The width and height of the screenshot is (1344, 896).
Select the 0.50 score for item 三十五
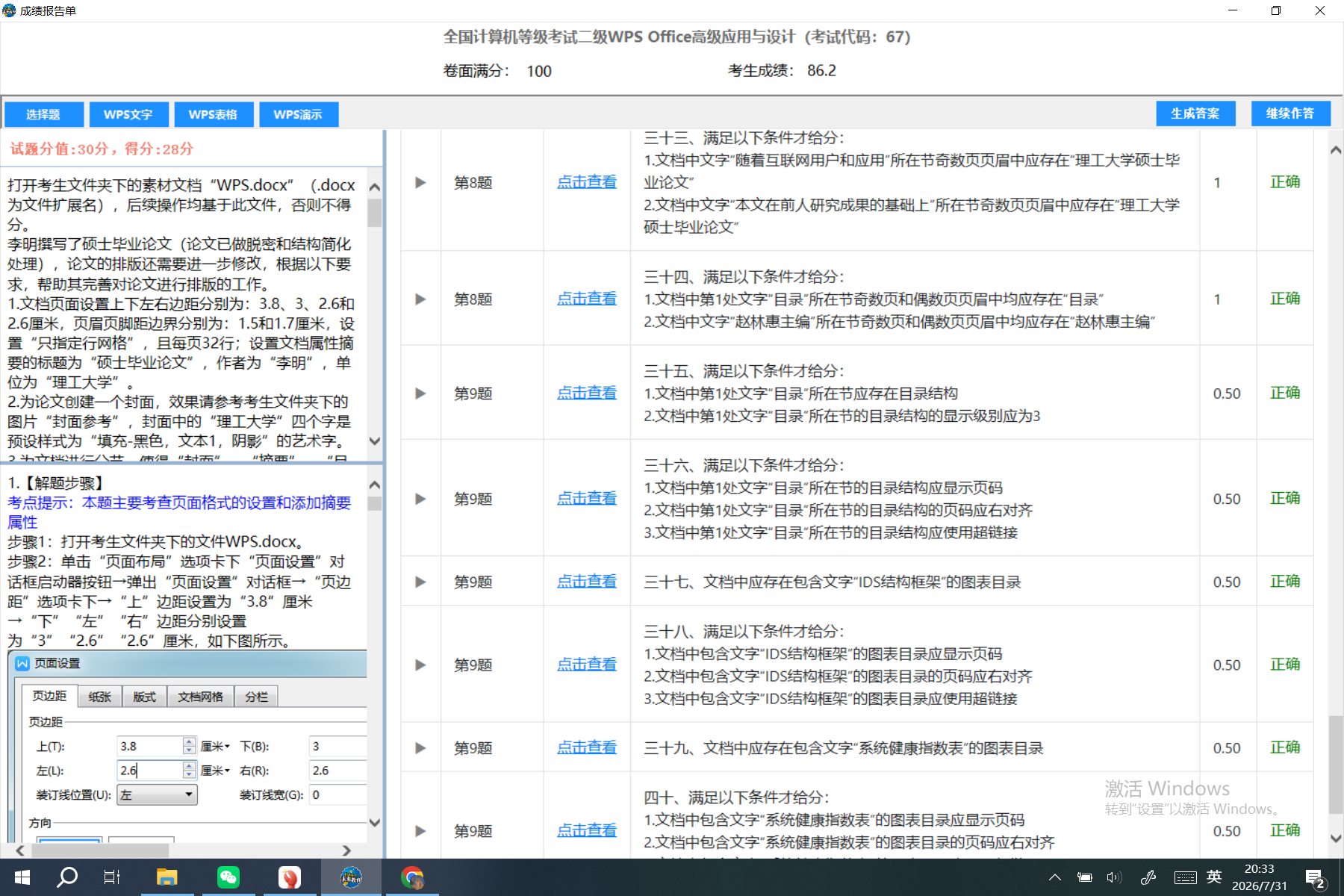(x=1227, y=393)
